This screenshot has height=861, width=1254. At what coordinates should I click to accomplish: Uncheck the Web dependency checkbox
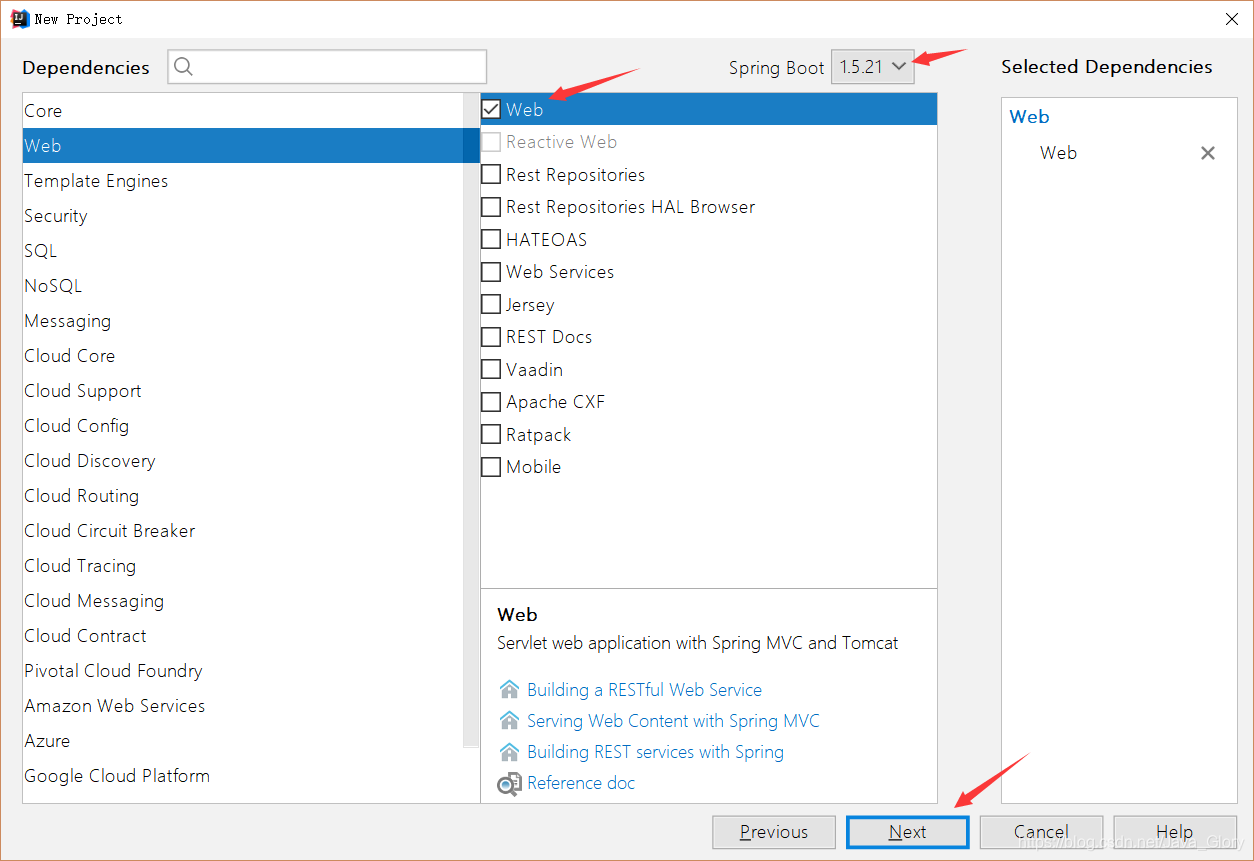click(491, 110)
